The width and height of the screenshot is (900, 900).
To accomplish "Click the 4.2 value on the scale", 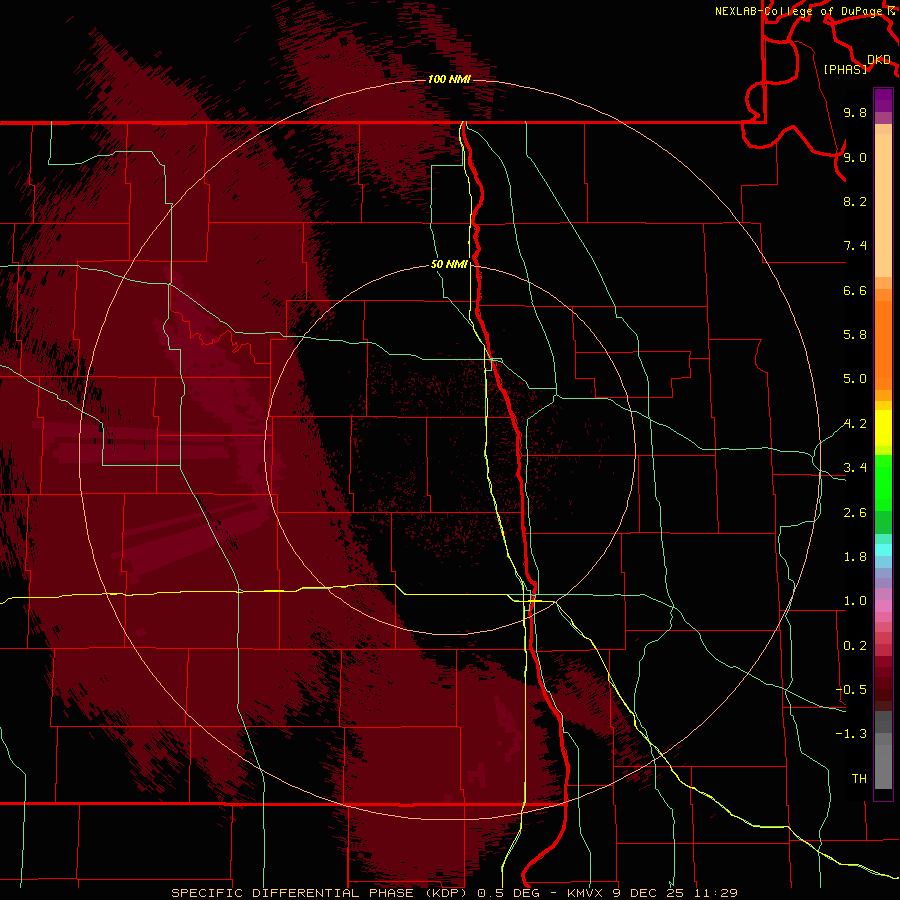I will 855,424.
